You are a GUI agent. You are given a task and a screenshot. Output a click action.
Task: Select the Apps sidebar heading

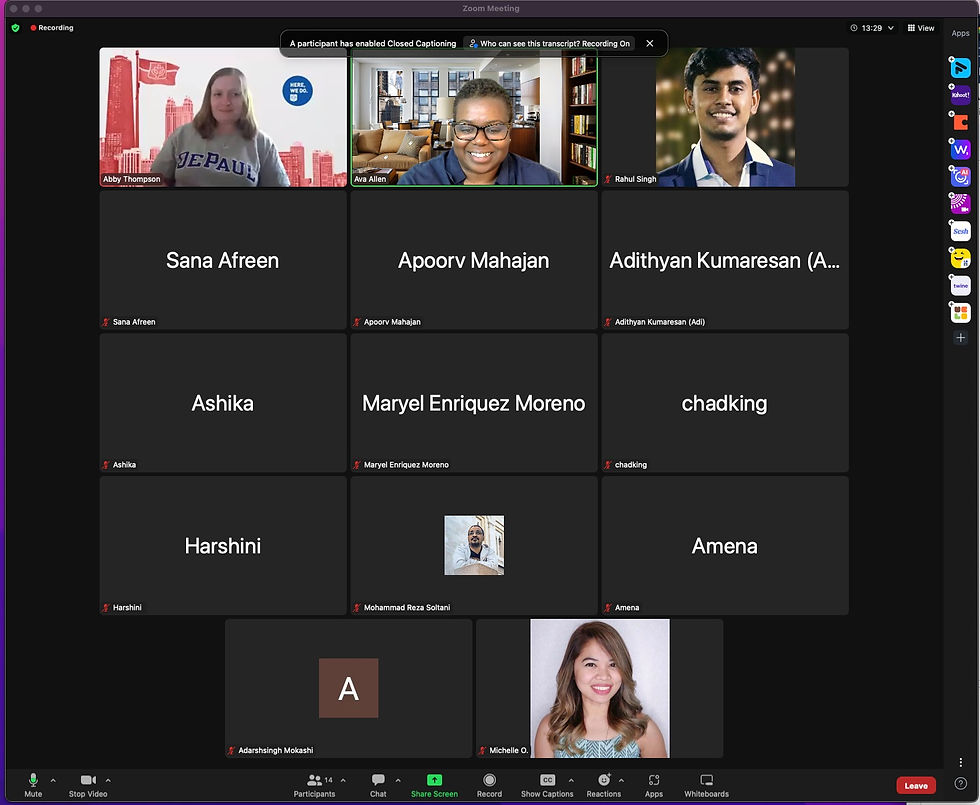point(960,33)
